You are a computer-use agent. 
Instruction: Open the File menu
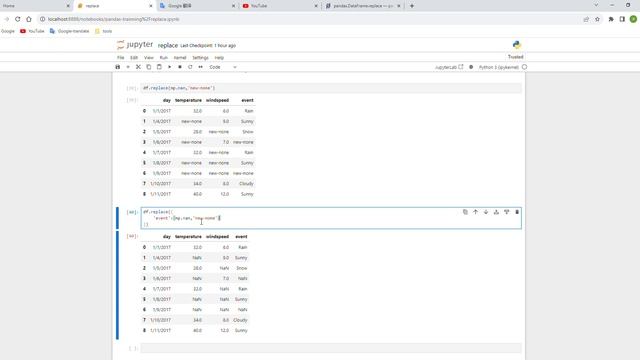click(120, 58)
